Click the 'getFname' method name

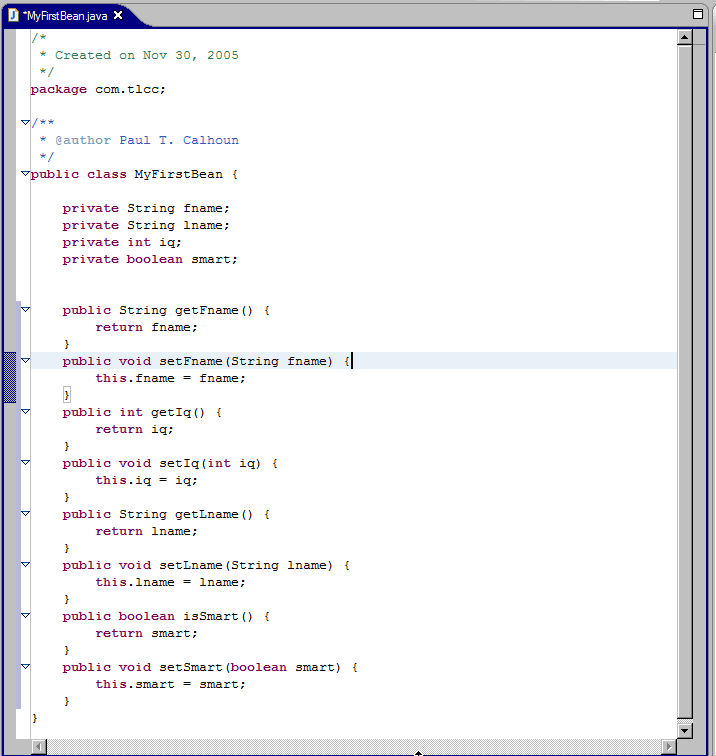(x=206, y=310)
